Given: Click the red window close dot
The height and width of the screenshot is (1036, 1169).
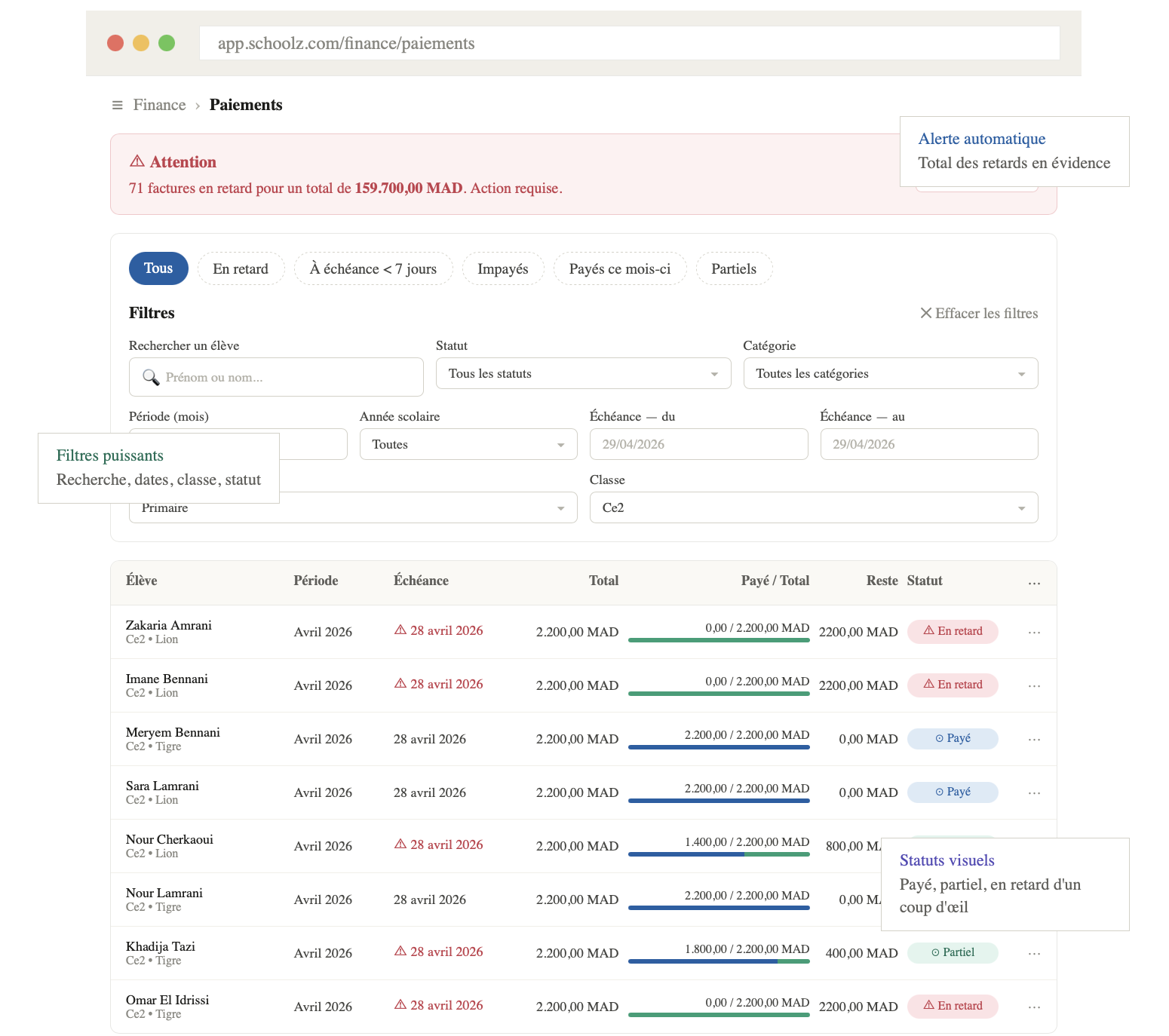Looking at the screenshot, I should [x=115, y=43].
